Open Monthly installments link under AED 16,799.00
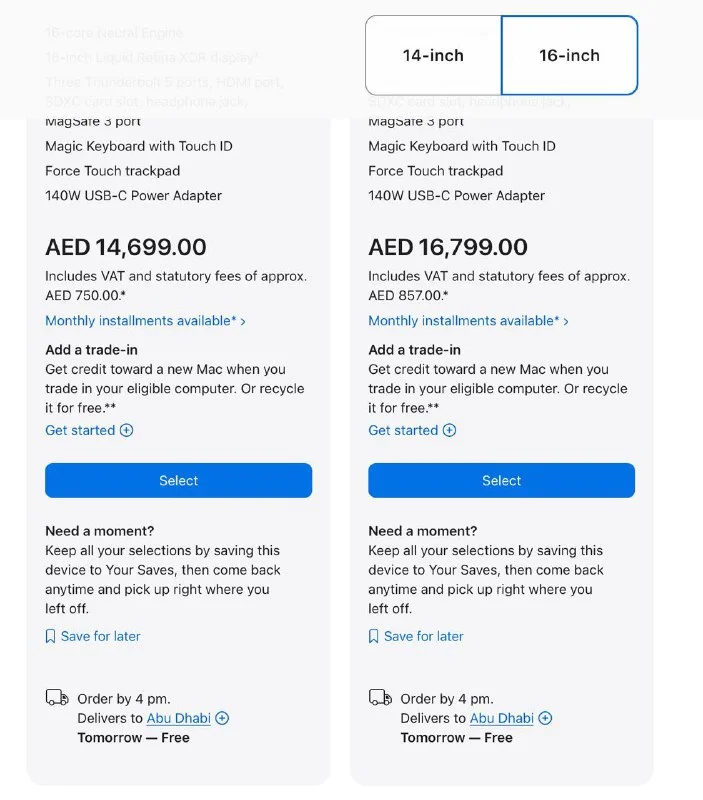The image size is (703, 800). point(468,321)
